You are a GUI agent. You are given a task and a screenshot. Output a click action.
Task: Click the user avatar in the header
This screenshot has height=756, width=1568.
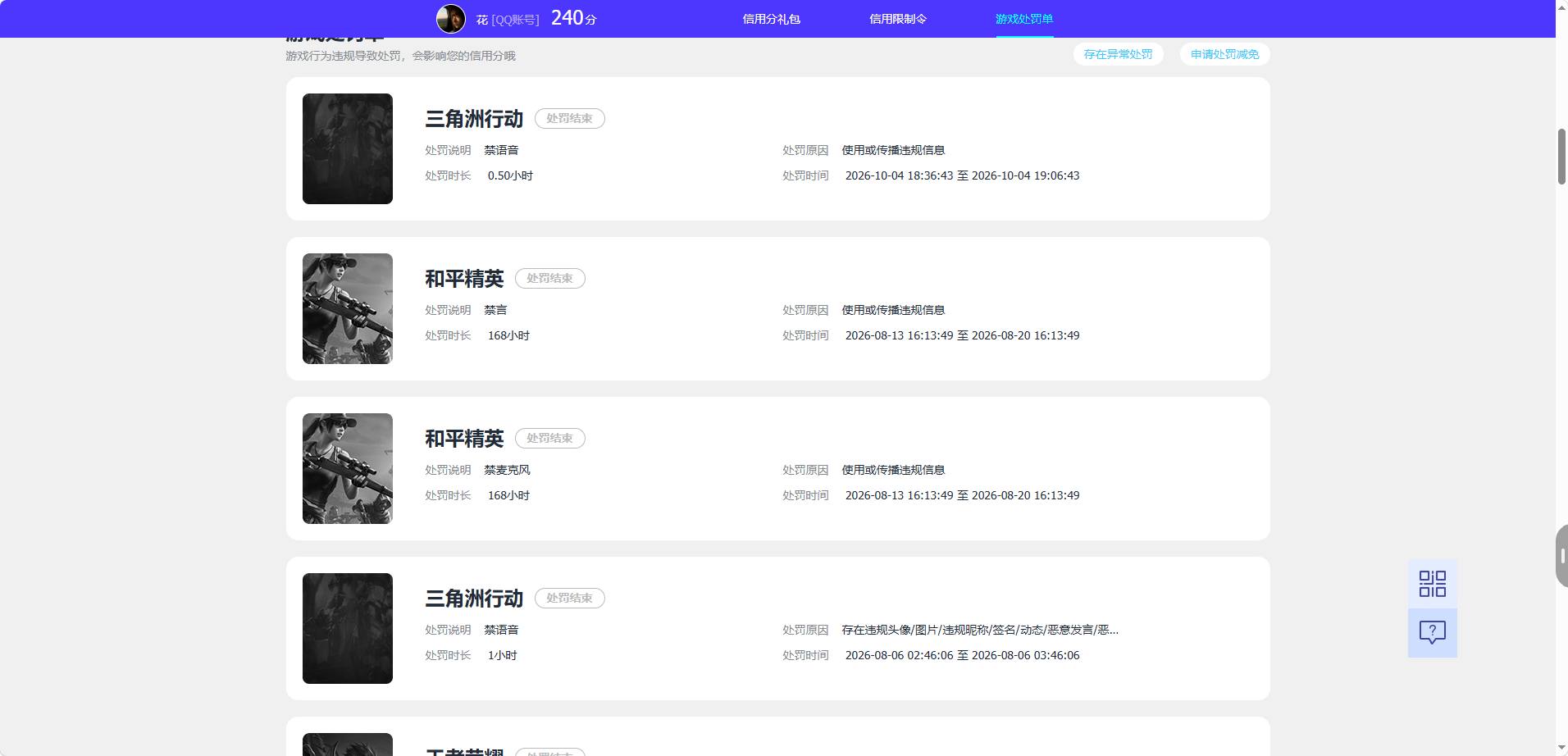(x=451, y=19)
